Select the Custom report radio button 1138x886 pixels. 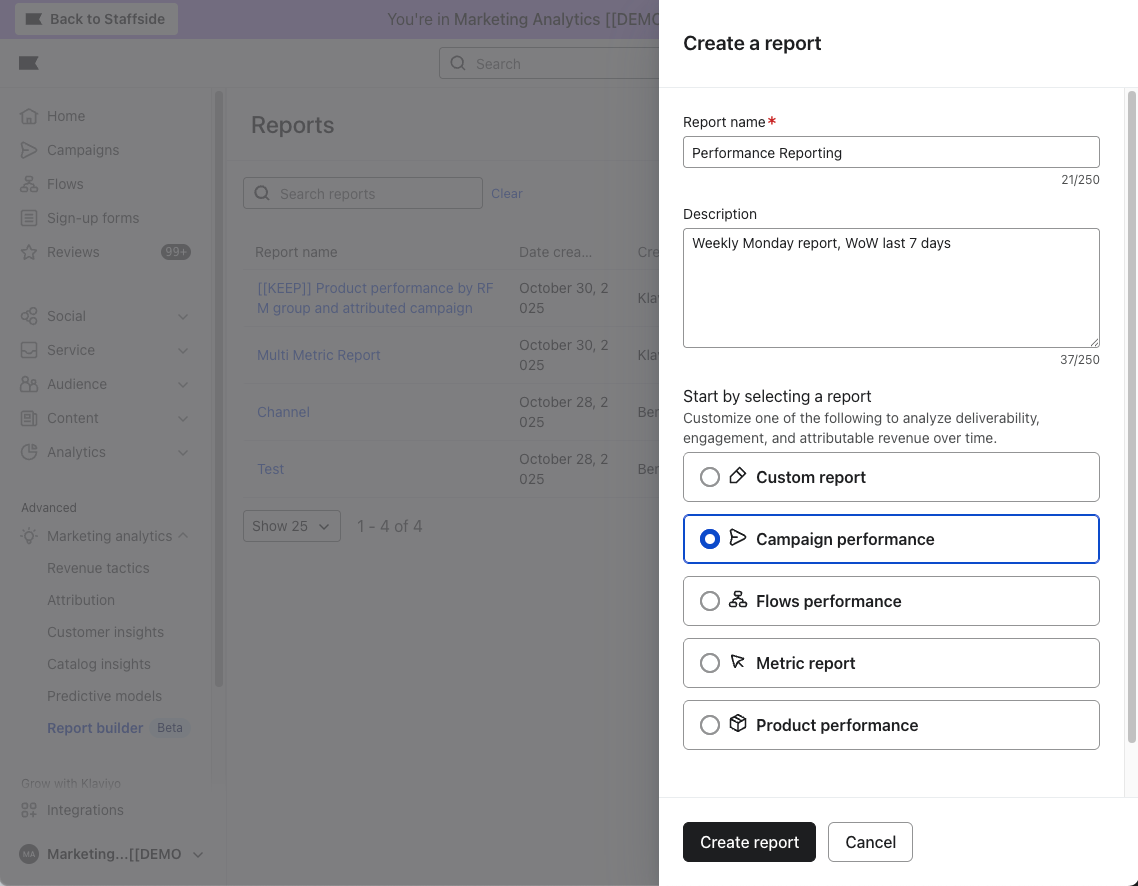pyautogui.click(x=710, y=477)
